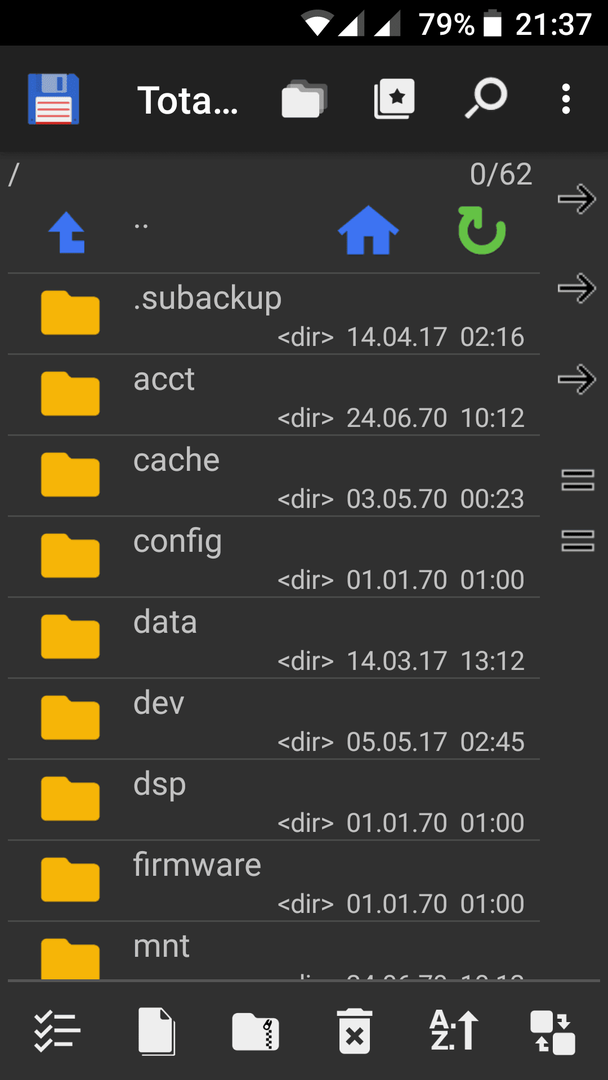608x1080 pixels.
Task: Open the .subackup folder
Action: (273, 315)
